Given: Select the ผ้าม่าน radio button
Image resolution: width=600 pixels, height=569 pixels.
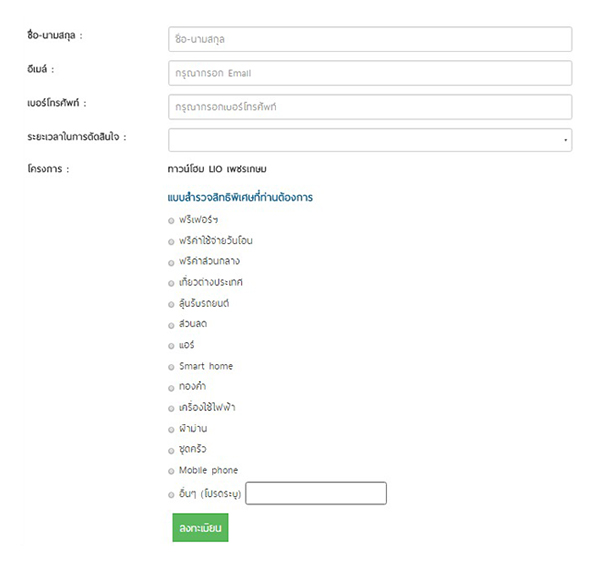Looking at the screenshot, I should 171,429.
